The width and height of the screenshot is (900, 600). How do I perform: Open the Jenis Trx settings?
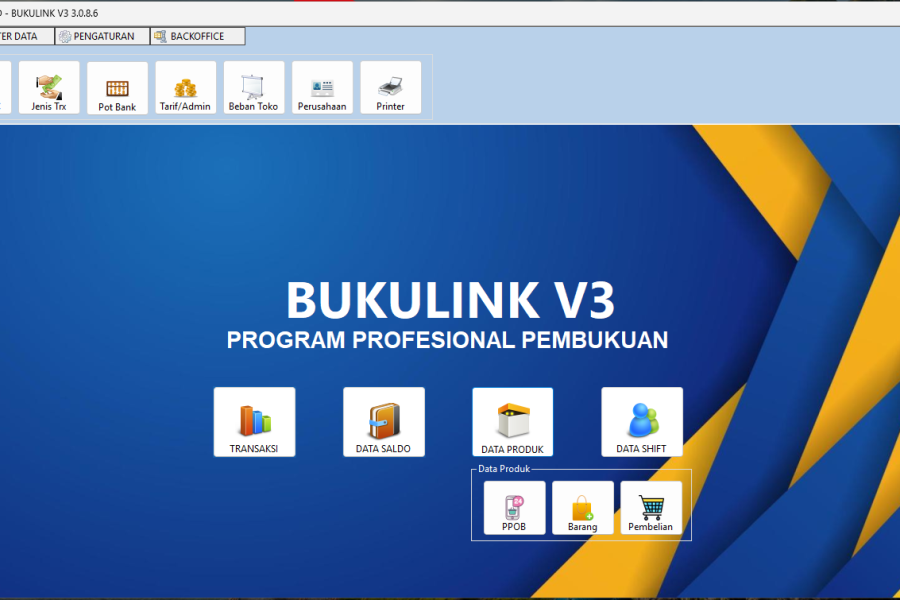pos(49,88)
